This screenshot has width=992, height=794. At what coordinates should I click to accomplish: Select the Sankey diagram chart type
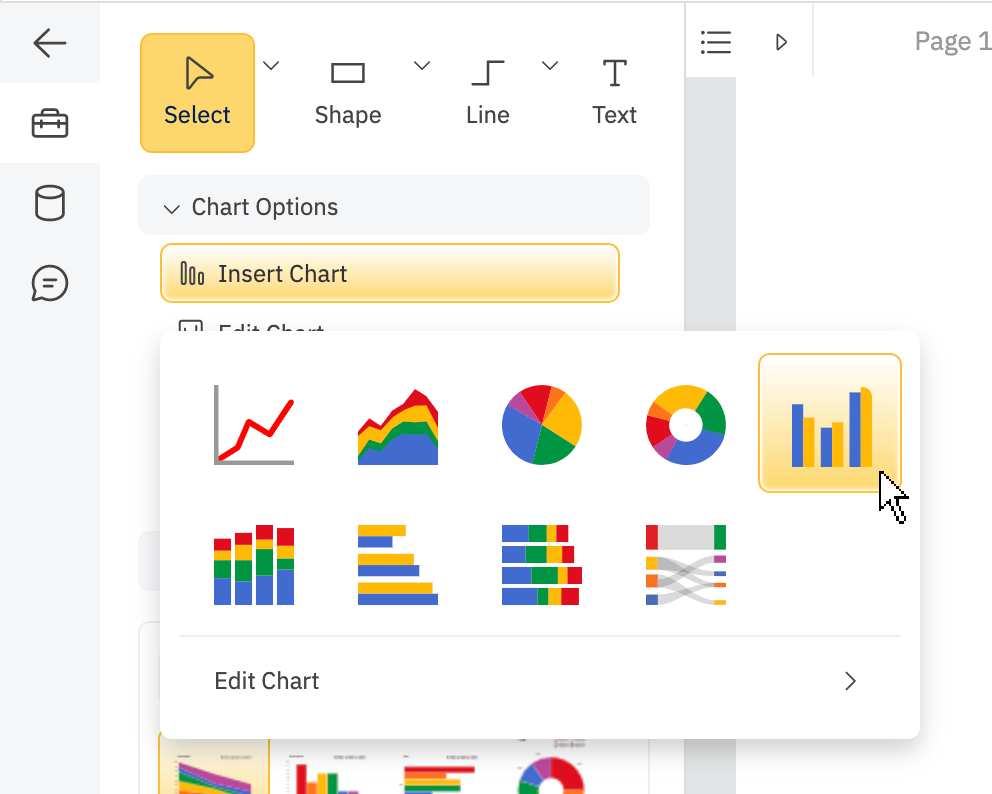click(x=685, y=565)
